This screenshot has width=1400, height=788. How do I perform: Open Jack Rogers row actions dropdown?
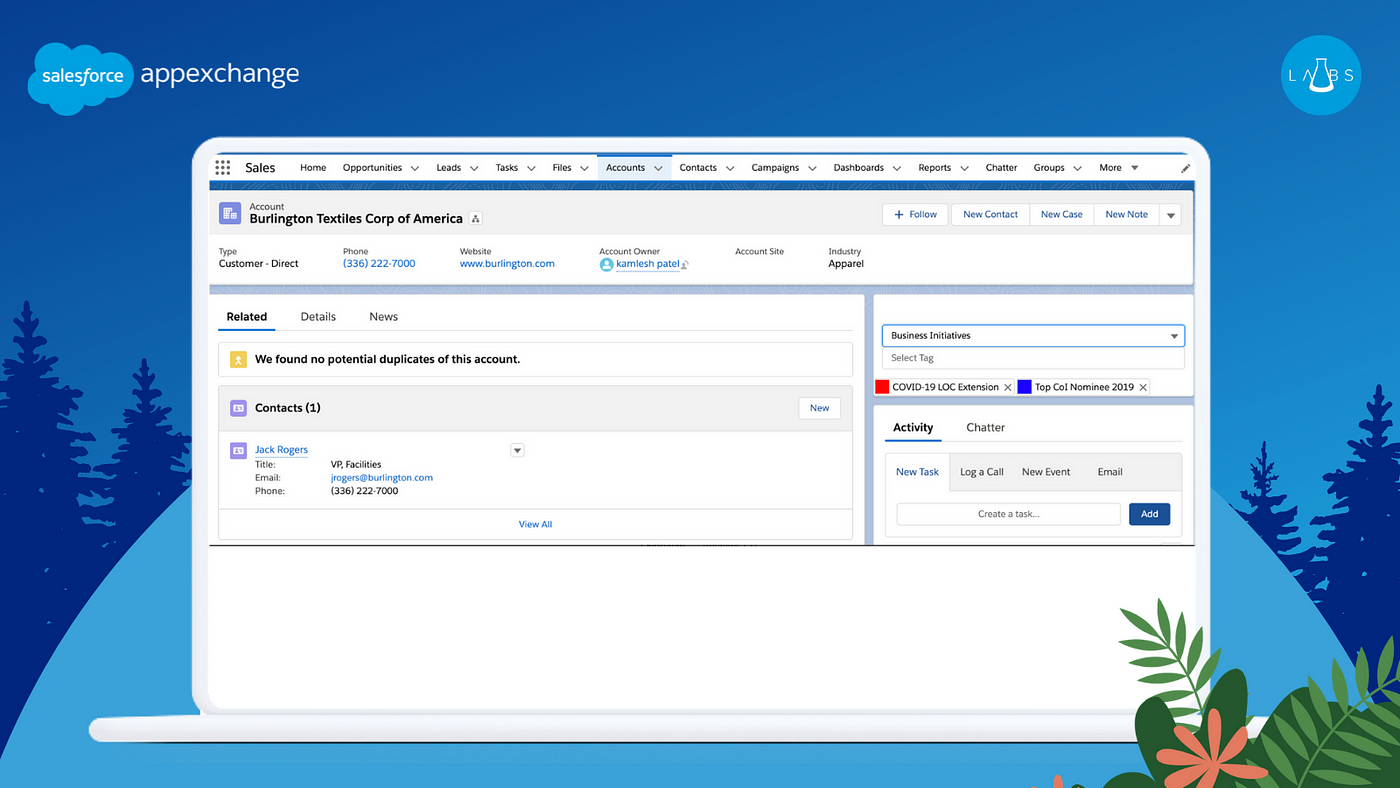[x=517, y=450]
